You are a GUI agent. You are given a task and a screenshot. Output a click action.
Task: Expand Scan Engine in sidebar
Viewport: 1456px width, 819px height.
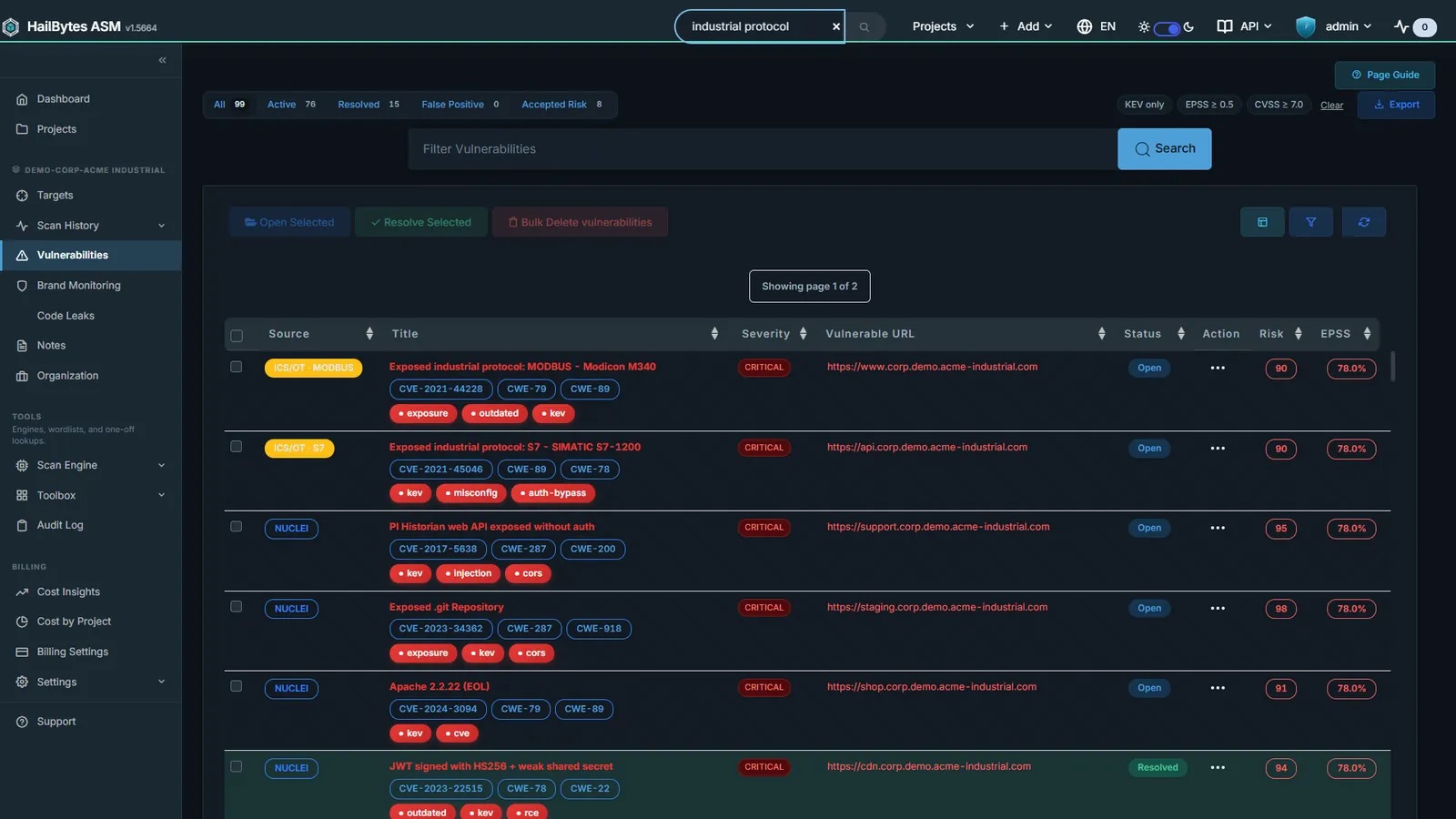[91, 465]
